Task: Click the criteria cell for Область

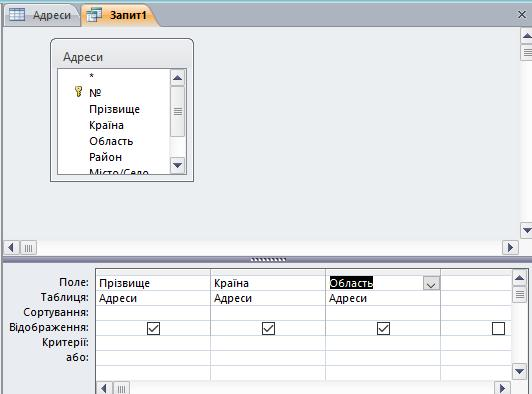Action: pyautogui.click(x=383, y=343)
